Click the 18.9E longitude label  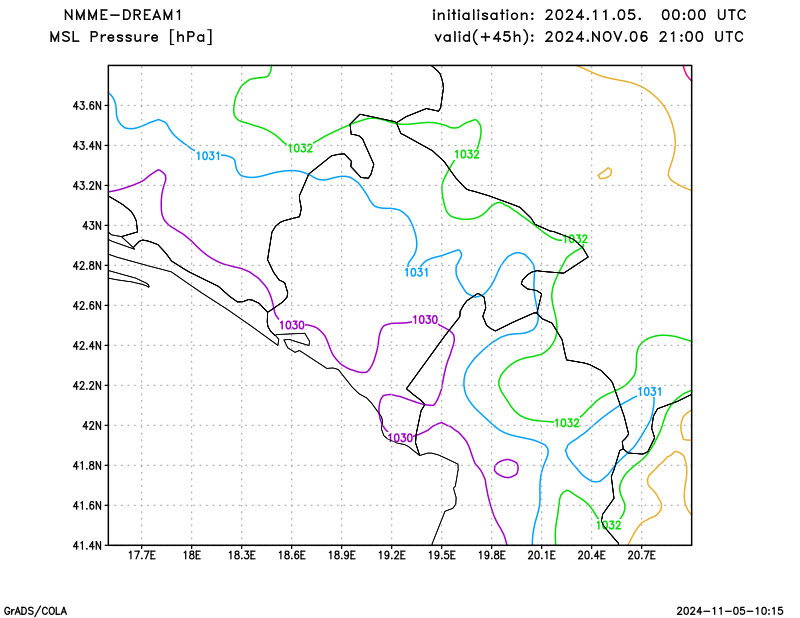(x=342, y=556)
